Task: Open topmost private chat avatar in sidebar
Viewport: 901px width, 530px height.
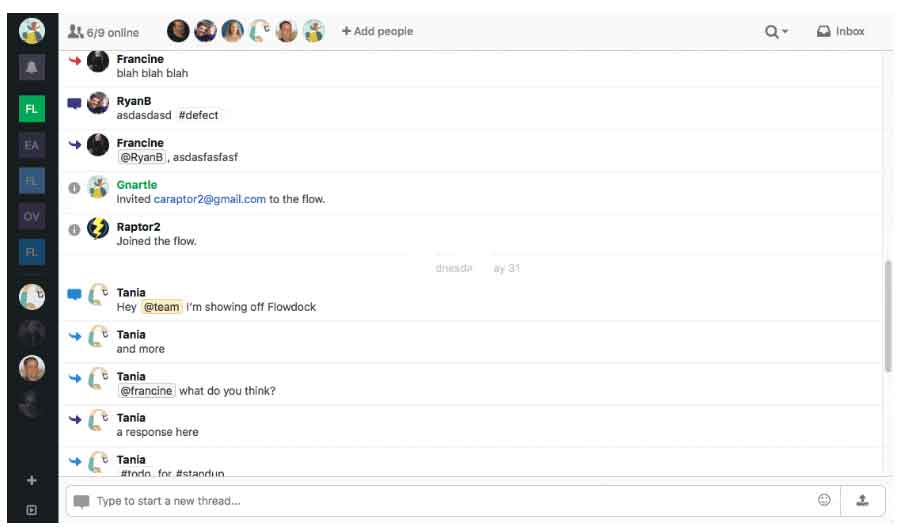Action: coord(32,297)
